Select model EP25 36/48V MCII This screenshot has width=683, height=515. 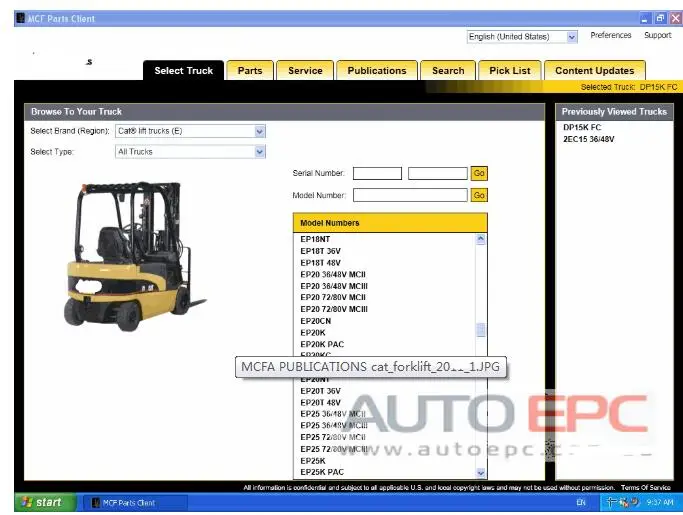point(333,414)
